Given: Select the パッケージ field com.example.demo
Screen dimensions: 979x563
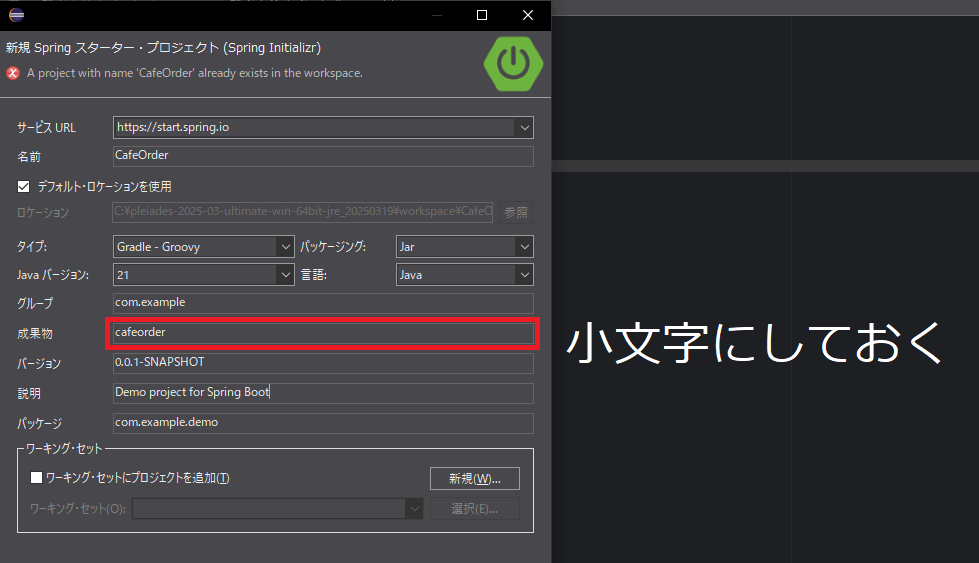Looking at the screenshot, I should click(x=323, y=422).
